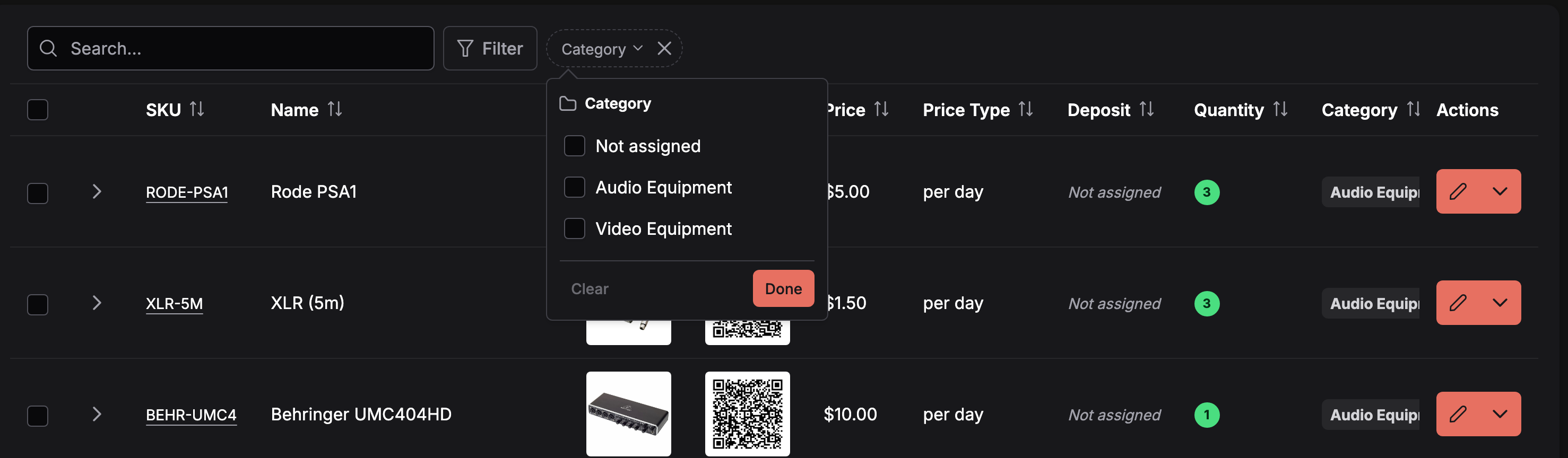Screen dimensions: 1568x458
Task: Edit Behringer UMC404HD with pencil icon
Action: click(1458, 414)
